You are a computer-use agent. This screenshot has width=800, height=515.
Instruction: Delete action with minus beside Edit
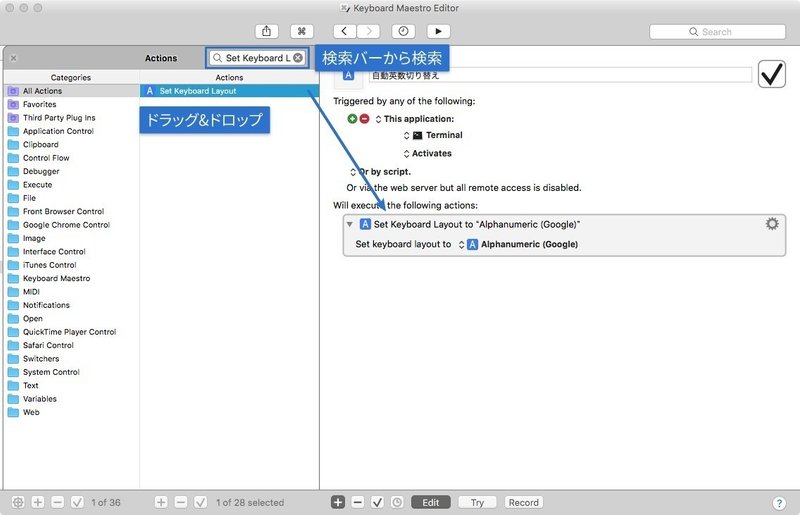(x=358, y=502)
